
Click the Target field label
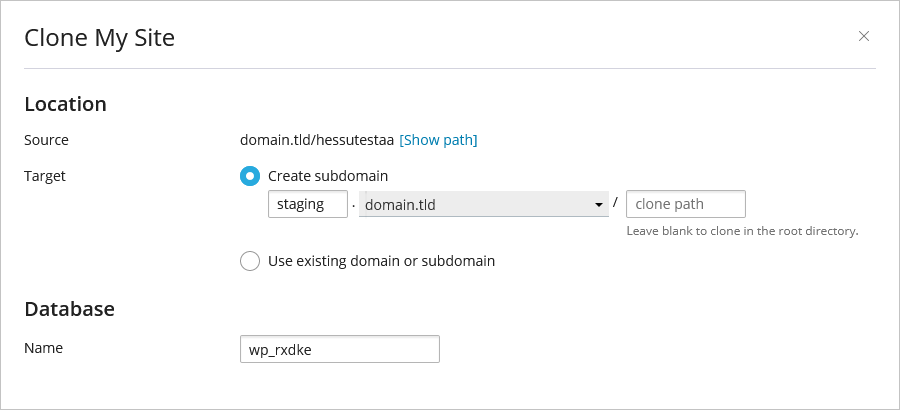tap(45, 176)
